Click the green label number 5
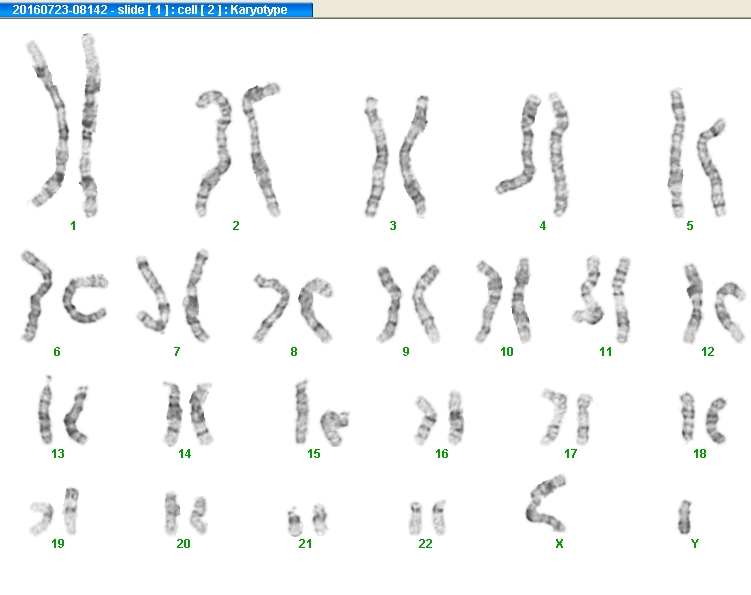This screenshot has width=751, height=595. point(690,226)
